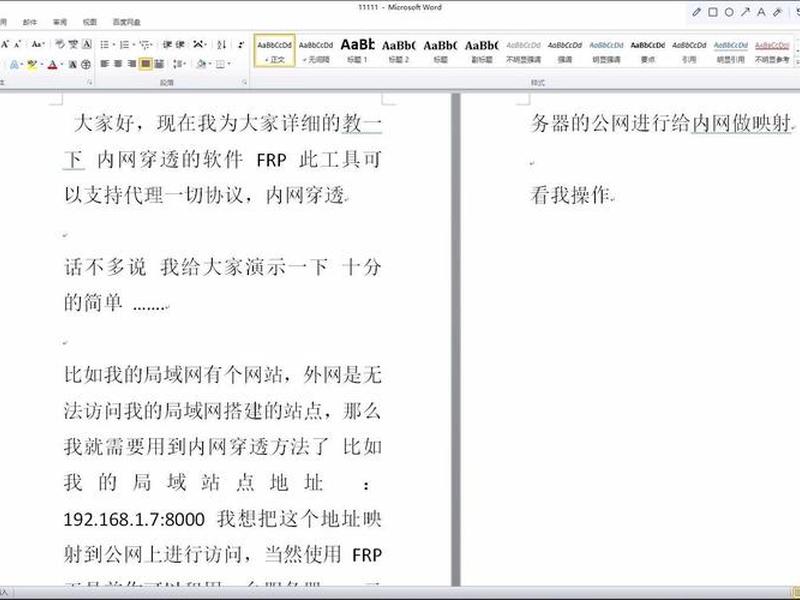Click the Asian Layout icon

point(198,44)
